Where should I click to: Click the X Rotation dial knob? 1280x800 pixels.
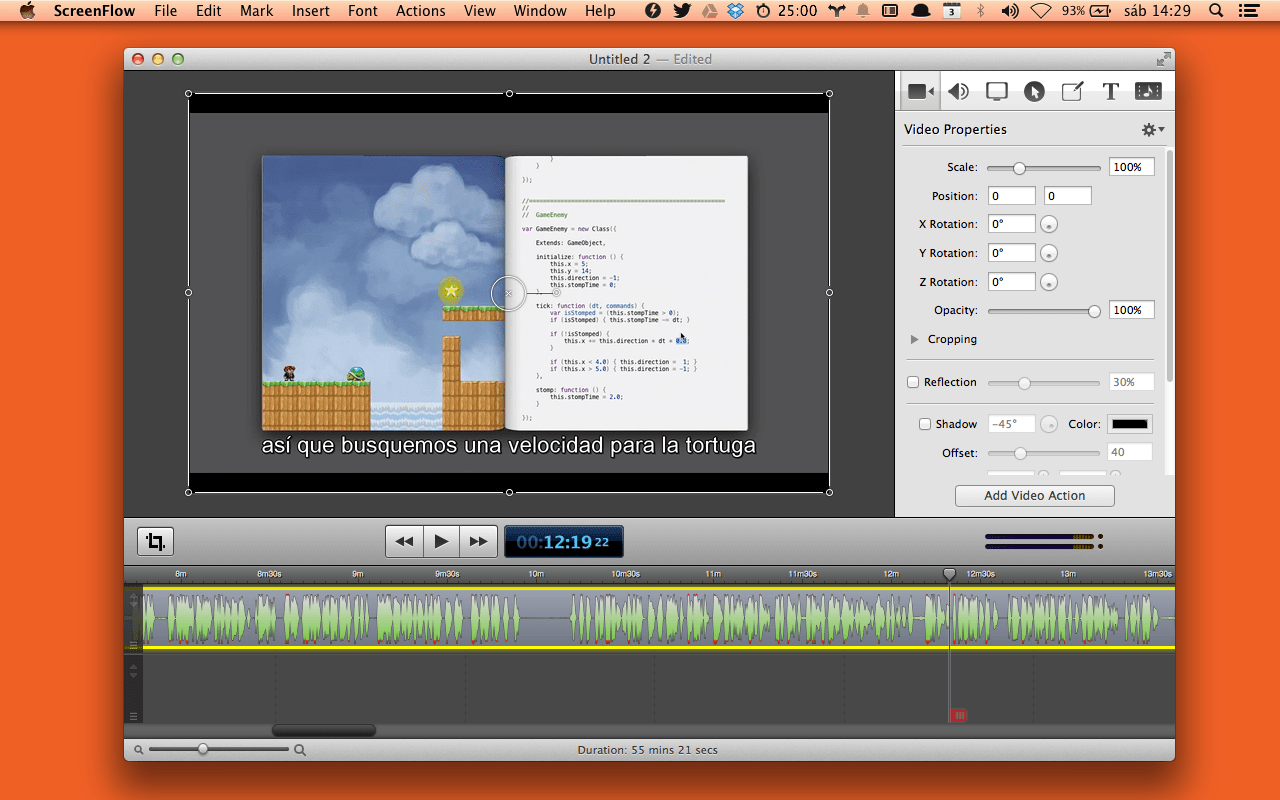[1049, 225]
